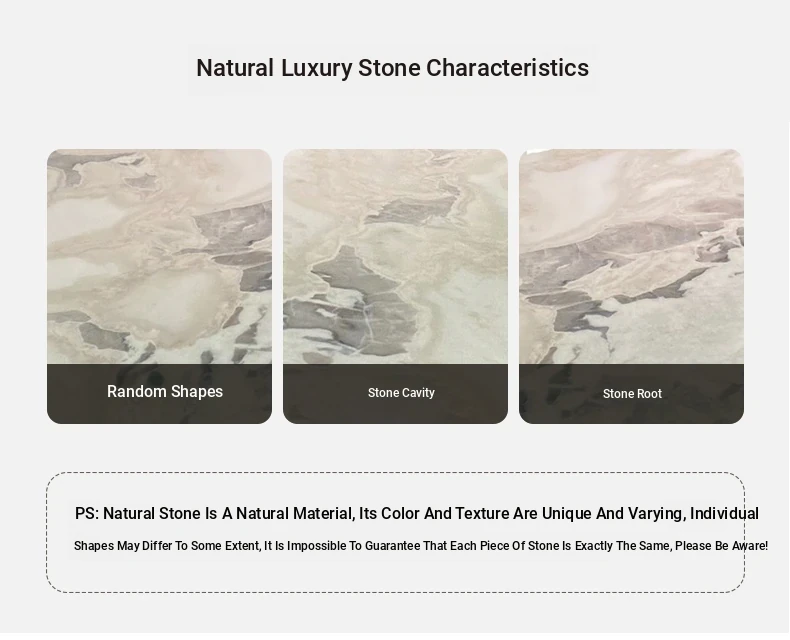Click the 'Please Be Aware!' text

pyautogui.click(x=723, y=546)
